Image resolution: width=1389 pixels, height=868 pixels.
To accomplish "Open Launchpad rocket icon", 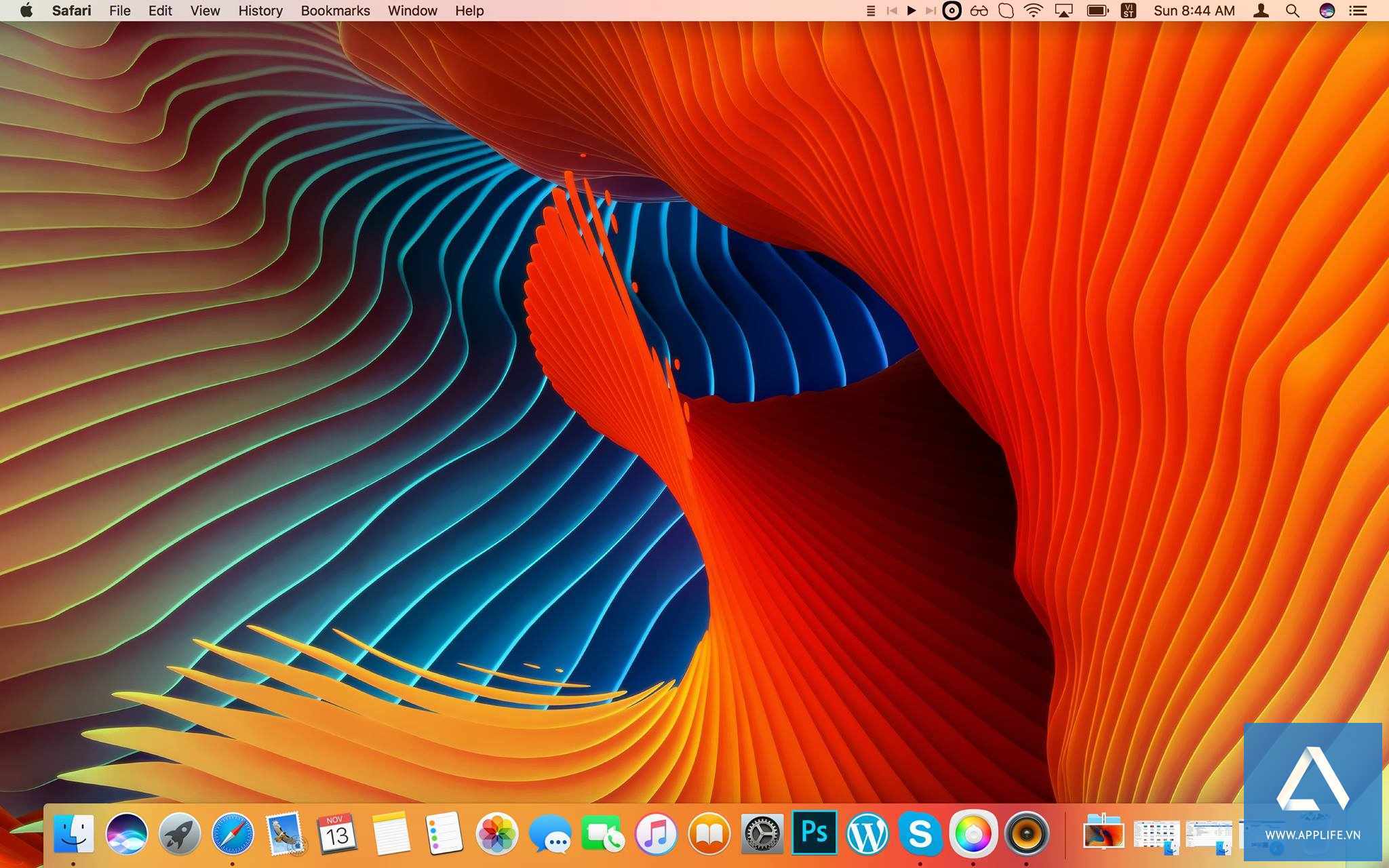I will point(179,833).
